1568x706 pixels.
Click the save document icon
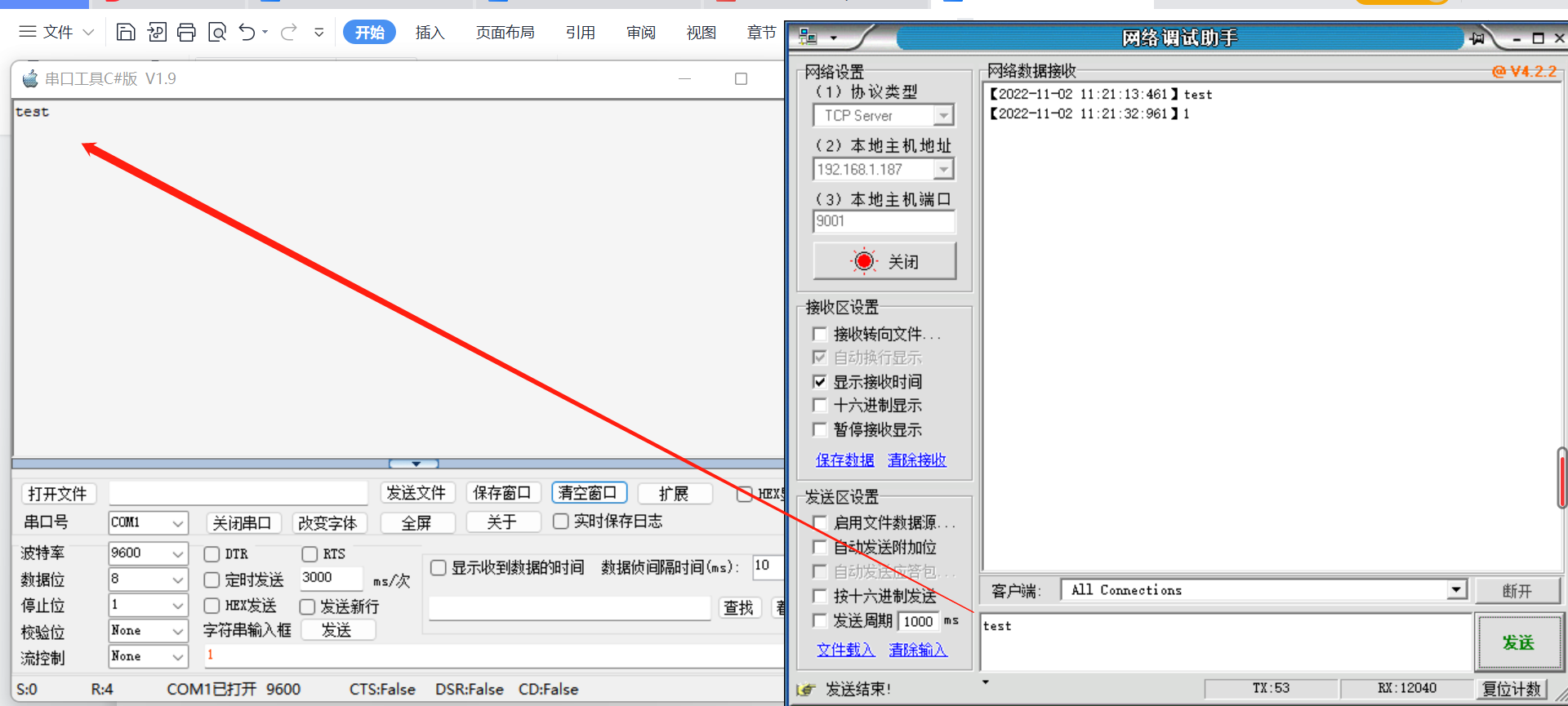click(x=126, y=32)
